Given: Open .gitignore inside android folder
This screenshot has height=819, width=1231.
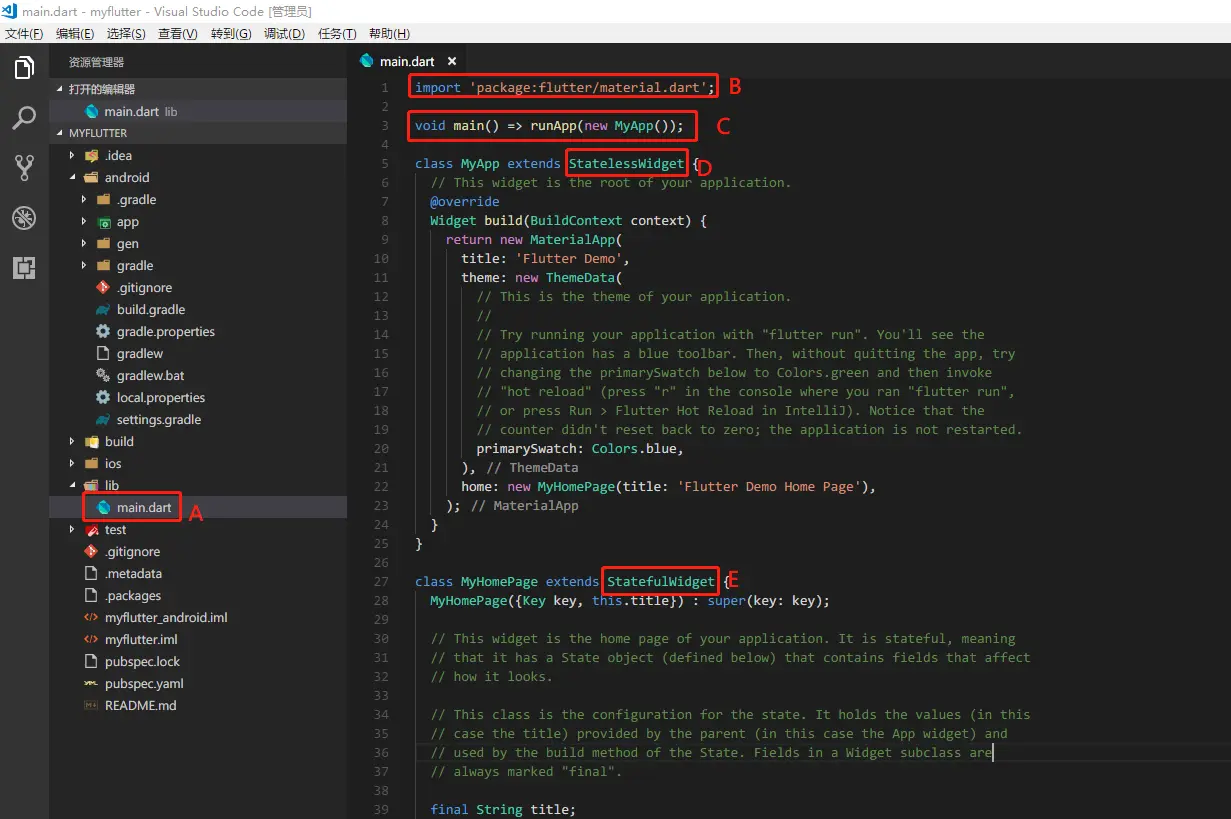Looking at the screenshot, I should point(198,287).
